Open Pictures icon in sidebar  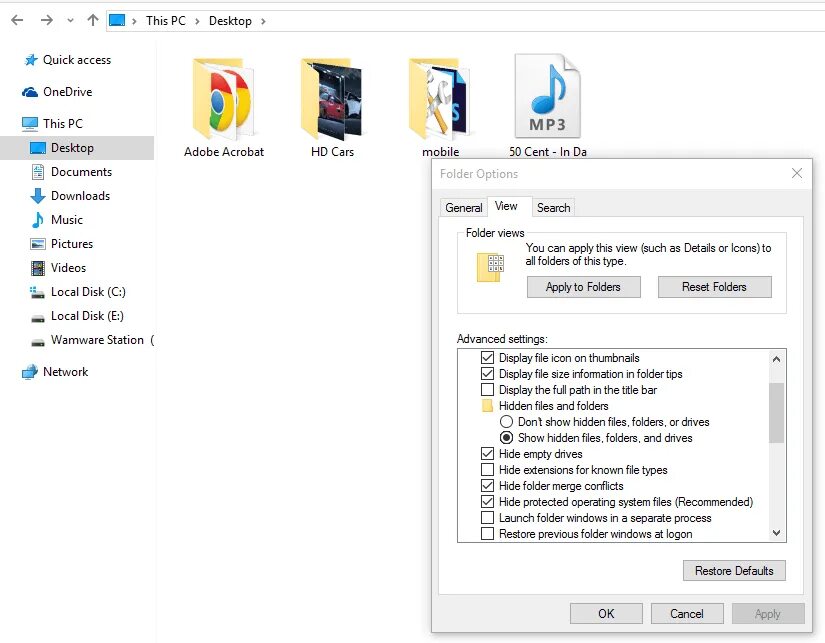[x=38, y=244]
